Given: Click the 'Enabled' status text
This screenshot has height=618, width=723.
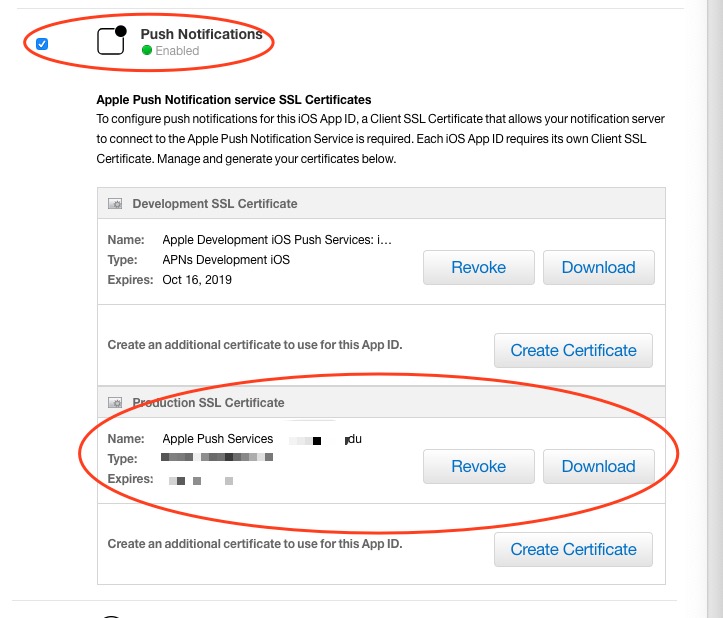Looking at the screenshot, I should (177, 51).
